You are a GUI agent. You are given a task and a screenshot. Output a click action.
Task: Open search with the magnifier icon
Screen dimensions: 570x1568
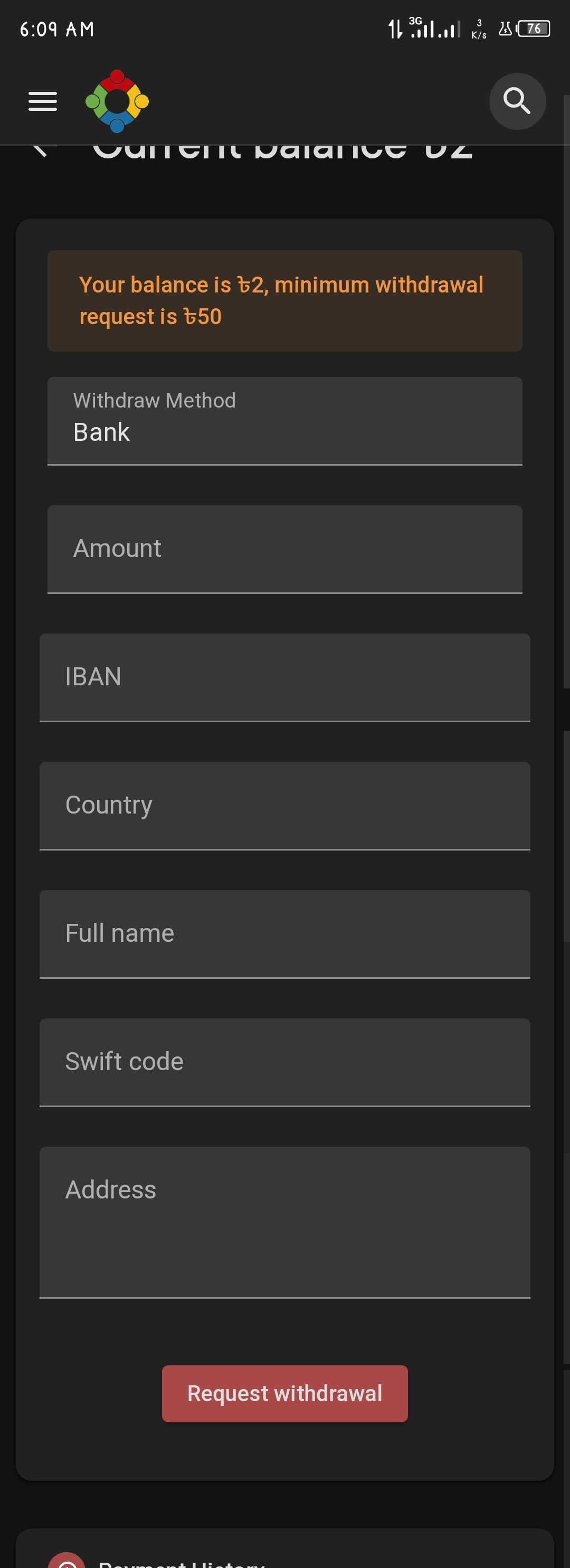tap(517, 101)
